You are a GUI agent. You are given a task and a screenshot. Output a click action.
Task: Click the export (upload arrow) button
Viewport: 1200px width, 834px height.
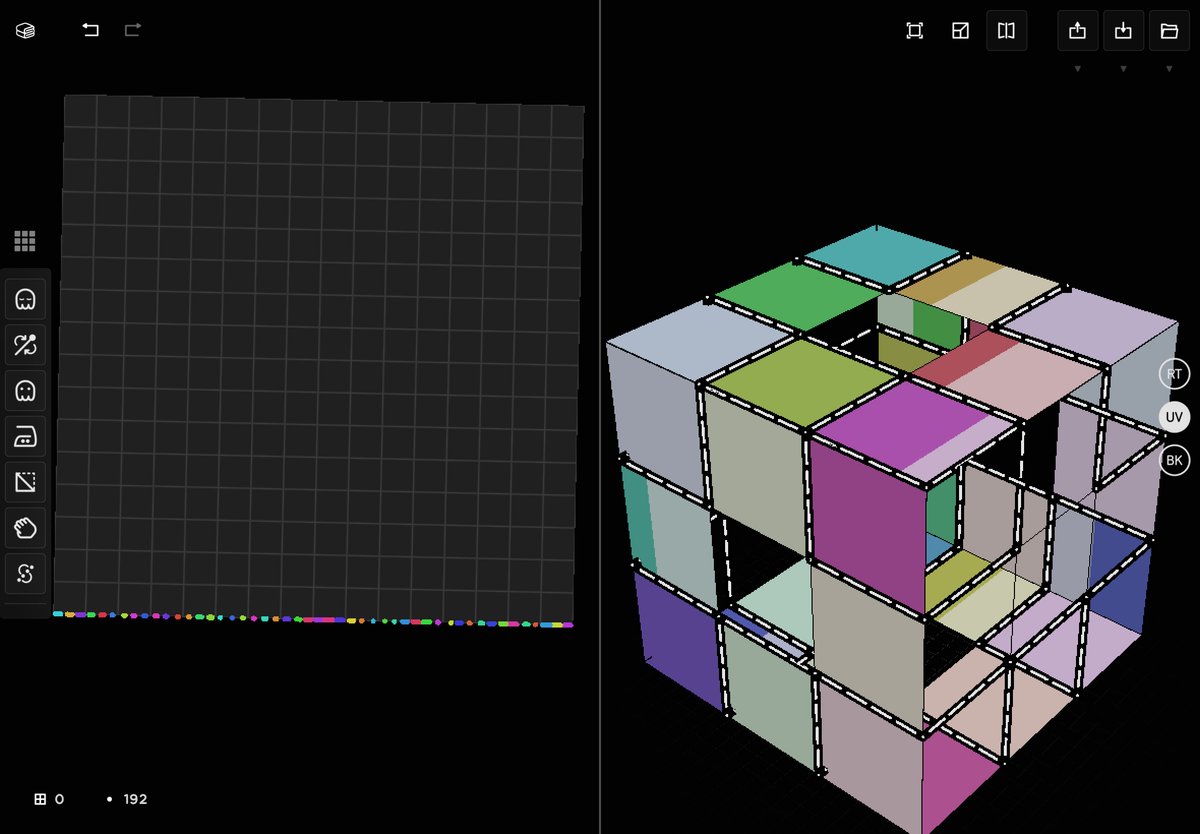pos(1077,31)
